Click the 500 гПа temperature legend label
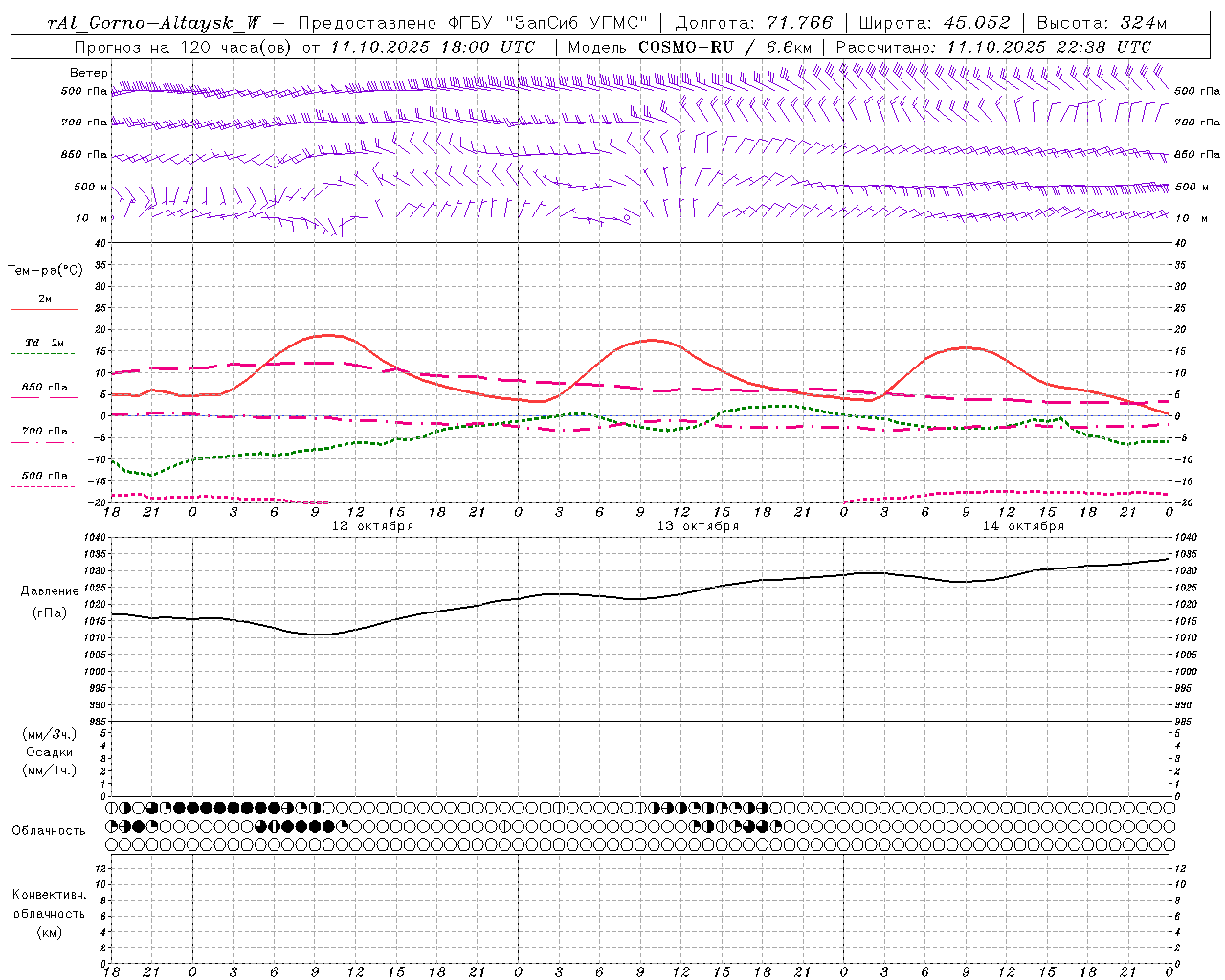This screenshot has width=1225, height=980. click(45, 476)
